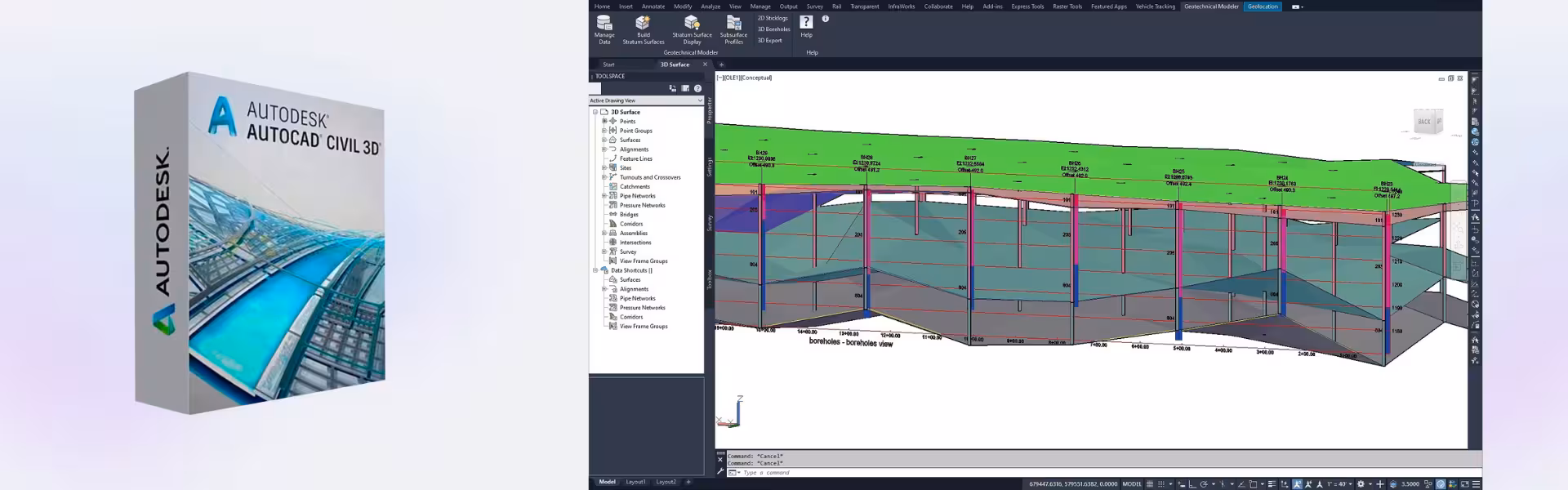The width and height of the screenshot is (1568, 490).
Task: Click the large Help question mark icon
Action: coord(806,22)
